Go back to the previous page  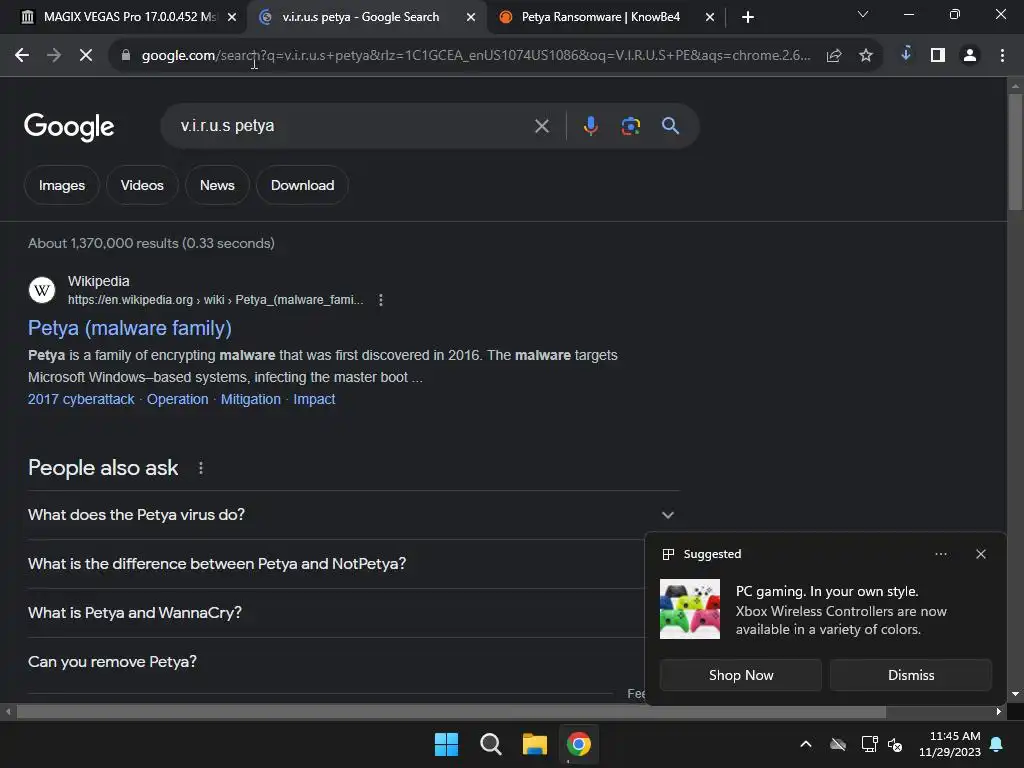click(x=22, y=56)
